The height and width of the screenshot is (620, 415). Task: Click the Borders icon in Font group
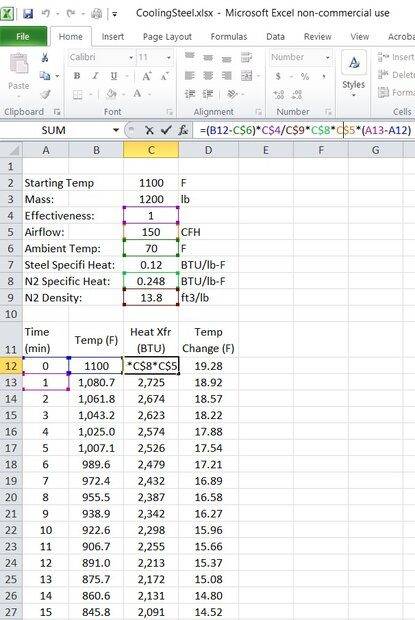click(77, 95)
